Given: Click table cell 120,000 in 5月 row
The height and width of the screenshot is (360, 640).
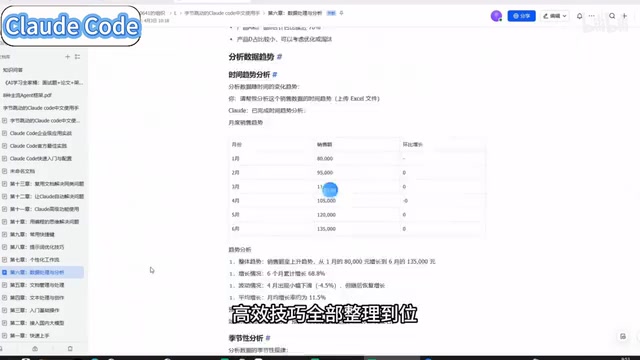Looking at the screenshot, I should tap(327, 215).
